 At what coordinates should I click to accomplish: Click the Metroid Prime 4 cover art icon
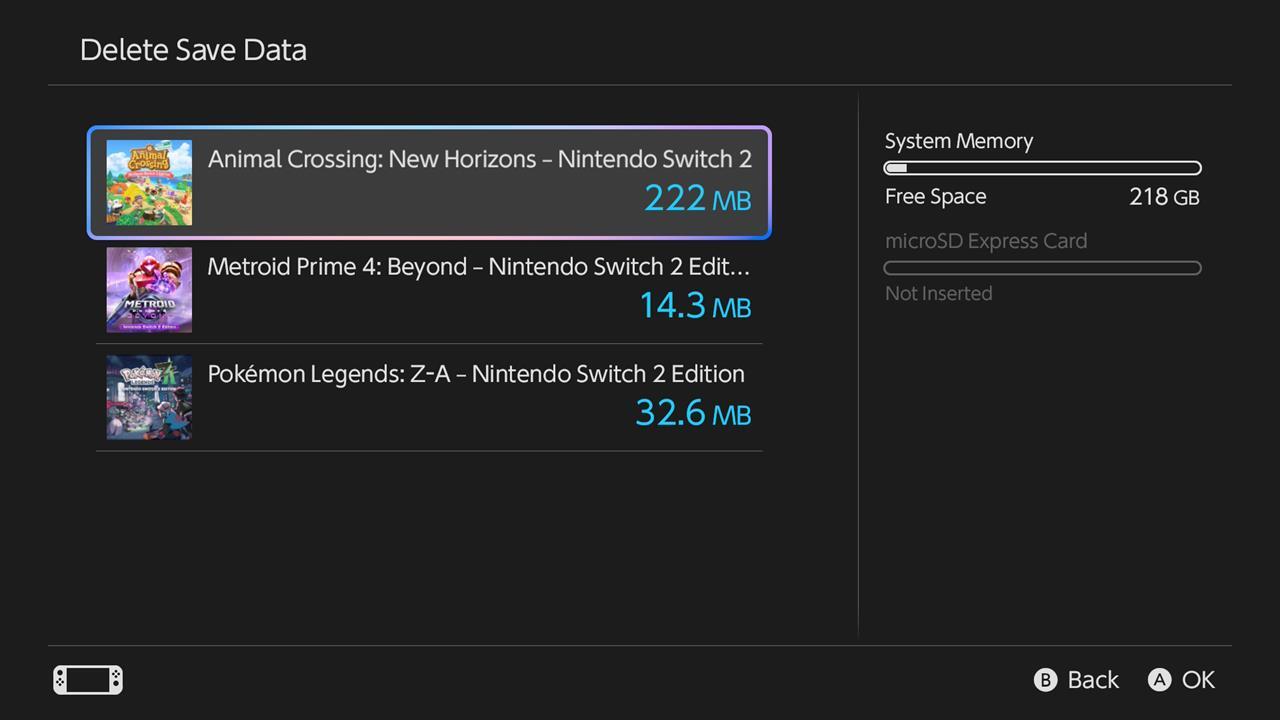pyautogui.click(x=149, y=290)
